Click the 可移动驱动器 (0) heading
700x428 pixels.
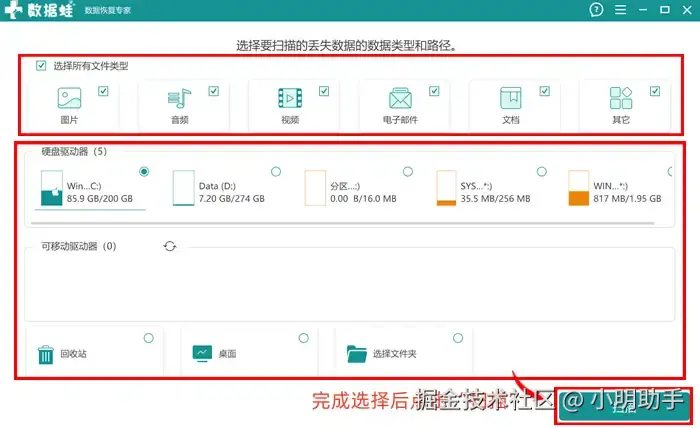coord(79,246)
